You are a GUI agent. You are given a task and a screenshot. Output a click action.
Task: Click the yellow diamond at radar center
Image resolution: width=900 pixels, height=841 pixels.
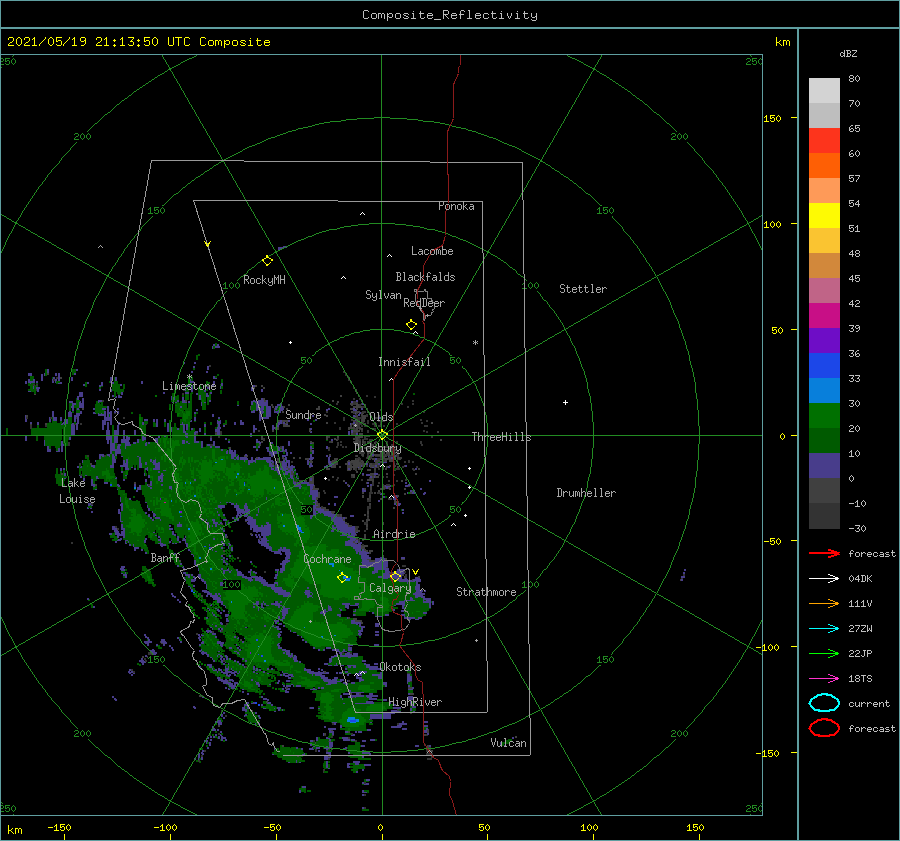[382, 435]
